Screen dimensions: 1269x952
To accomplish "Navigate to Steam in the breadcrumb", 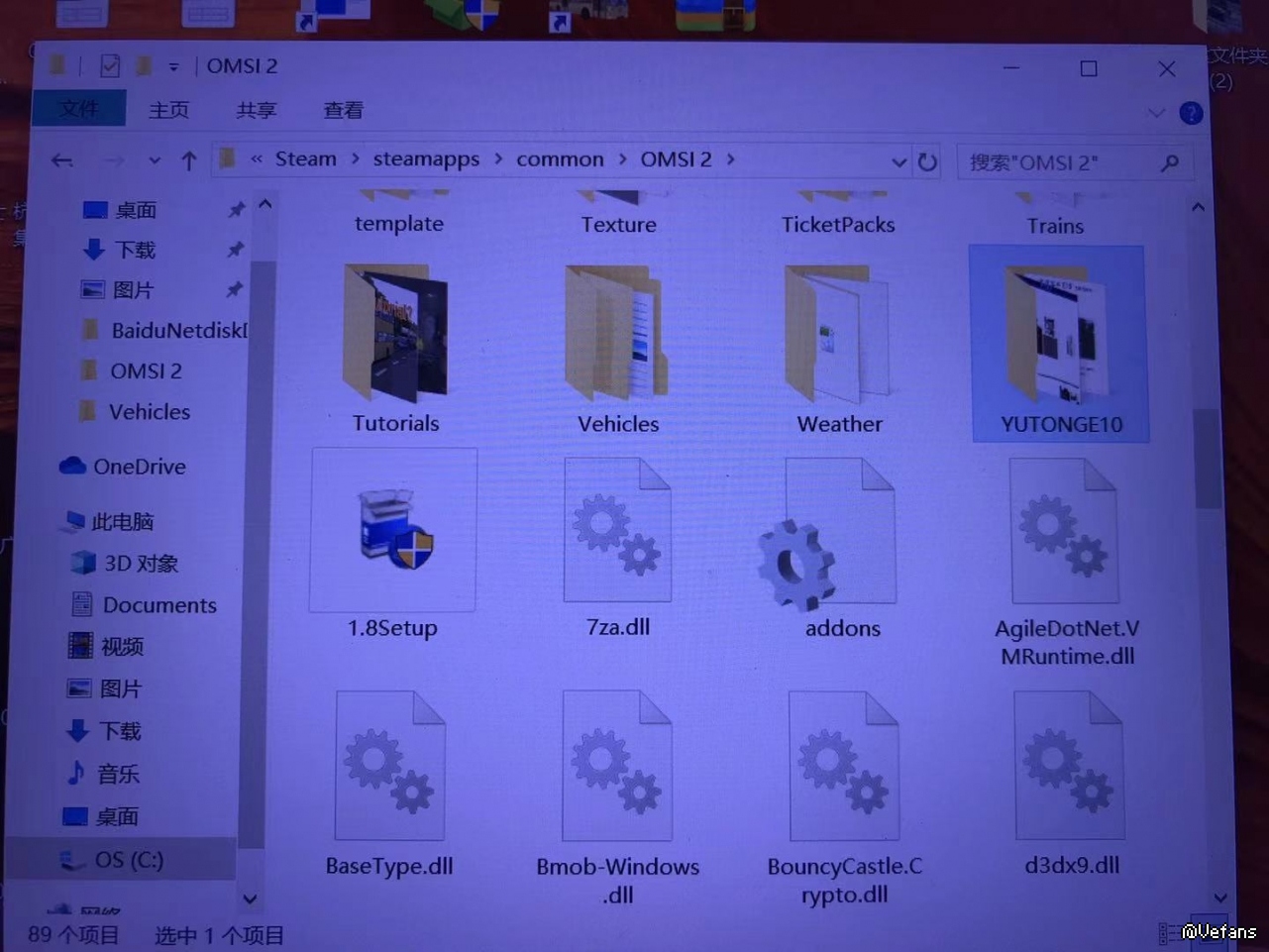I will point(306,159).
